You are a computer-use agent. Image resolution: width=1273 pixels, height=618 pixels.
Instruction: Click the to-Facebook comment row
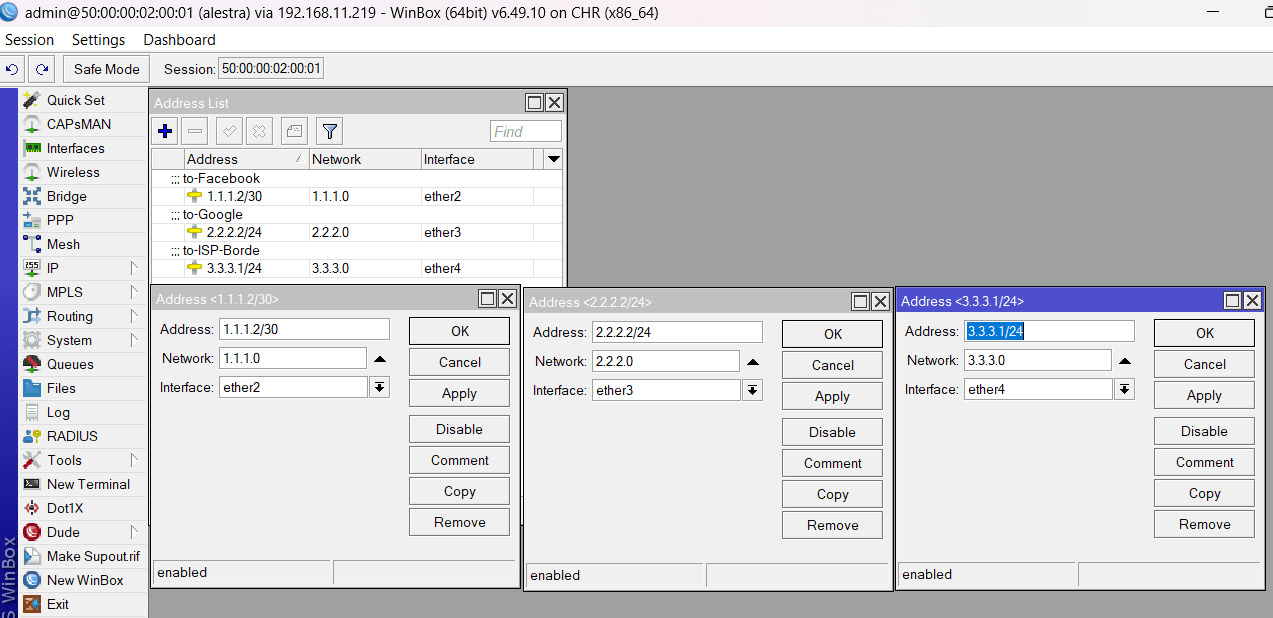(x=357, y=178)
